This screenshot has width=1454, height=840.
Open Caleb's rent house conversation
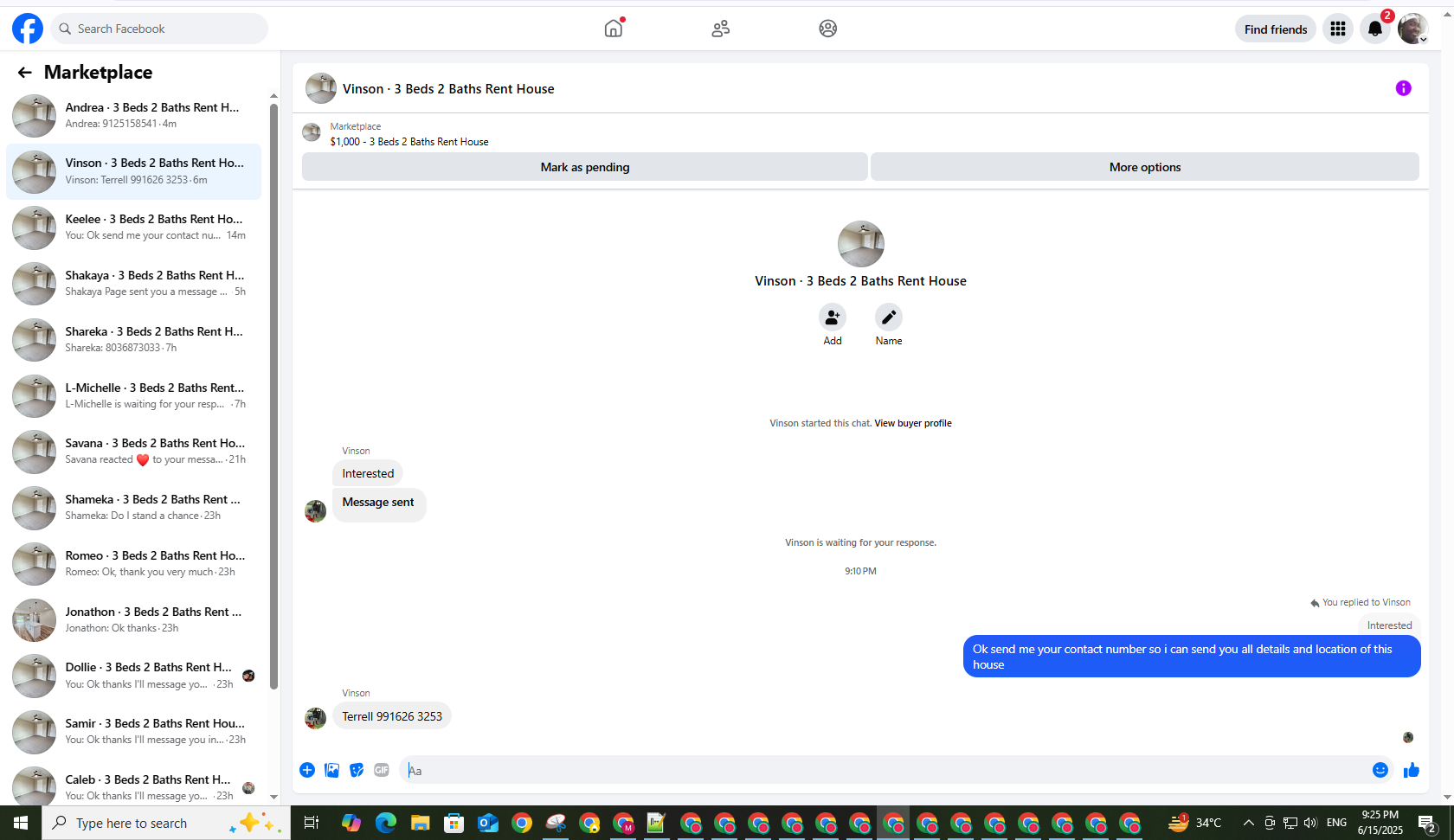click(x=134, y=785)
